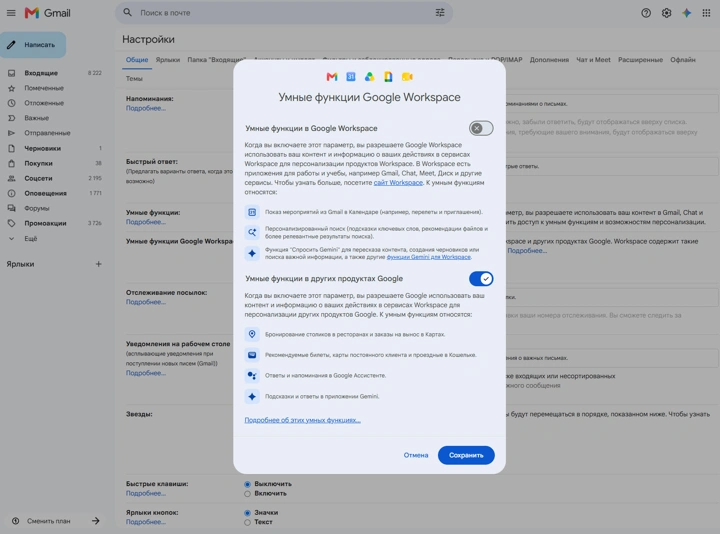Select Включить for keyboard shortcuts
720x534 pixels.
tap(248, 494)
